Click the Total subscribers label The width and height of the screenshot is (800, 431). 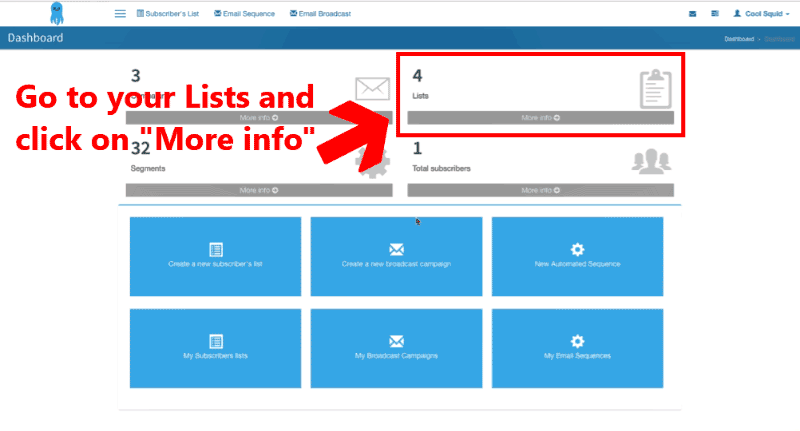tap(441, 168)
